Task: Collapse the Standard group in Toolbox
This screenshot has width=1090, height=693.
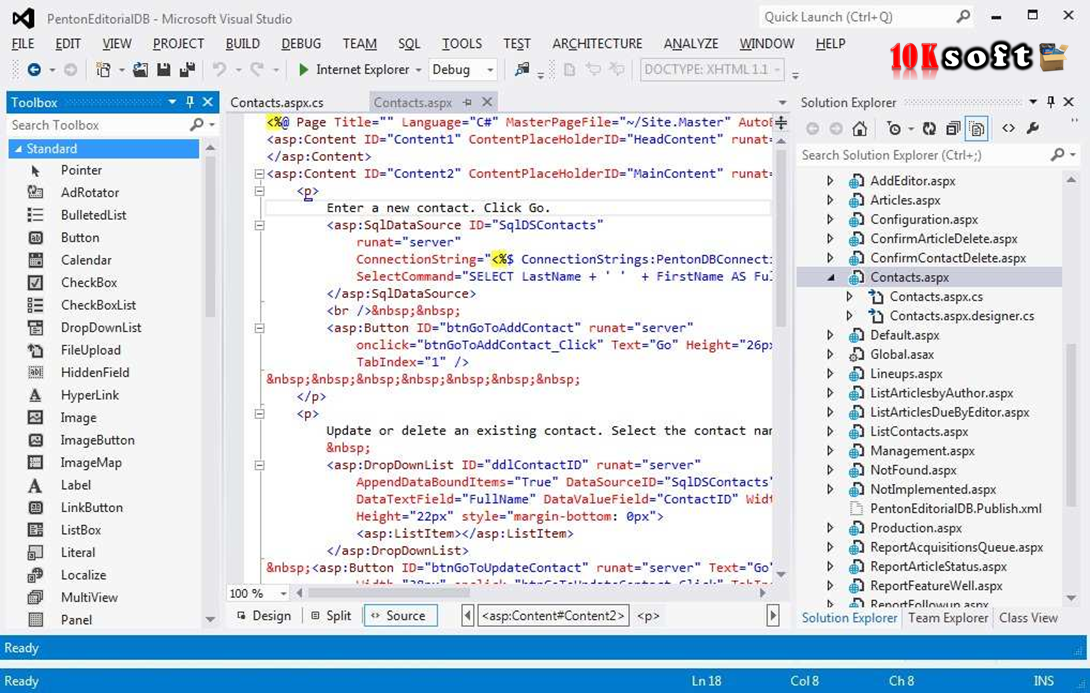Action: [x=19, y=149]
